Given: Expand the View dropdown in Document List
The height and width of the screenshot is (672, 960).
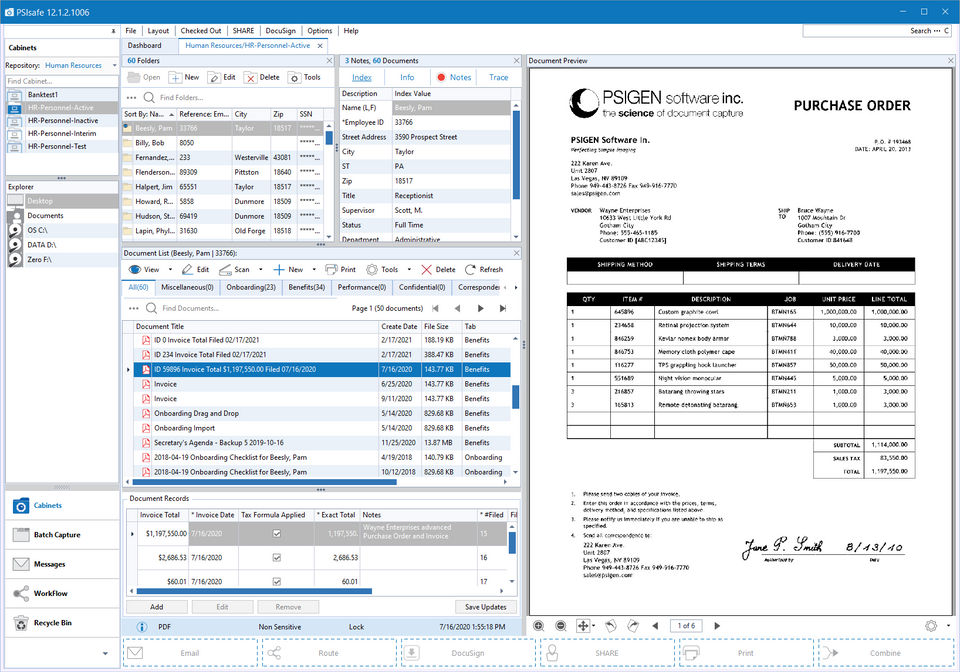Looking at the screenshot, I should coord(170,269).
